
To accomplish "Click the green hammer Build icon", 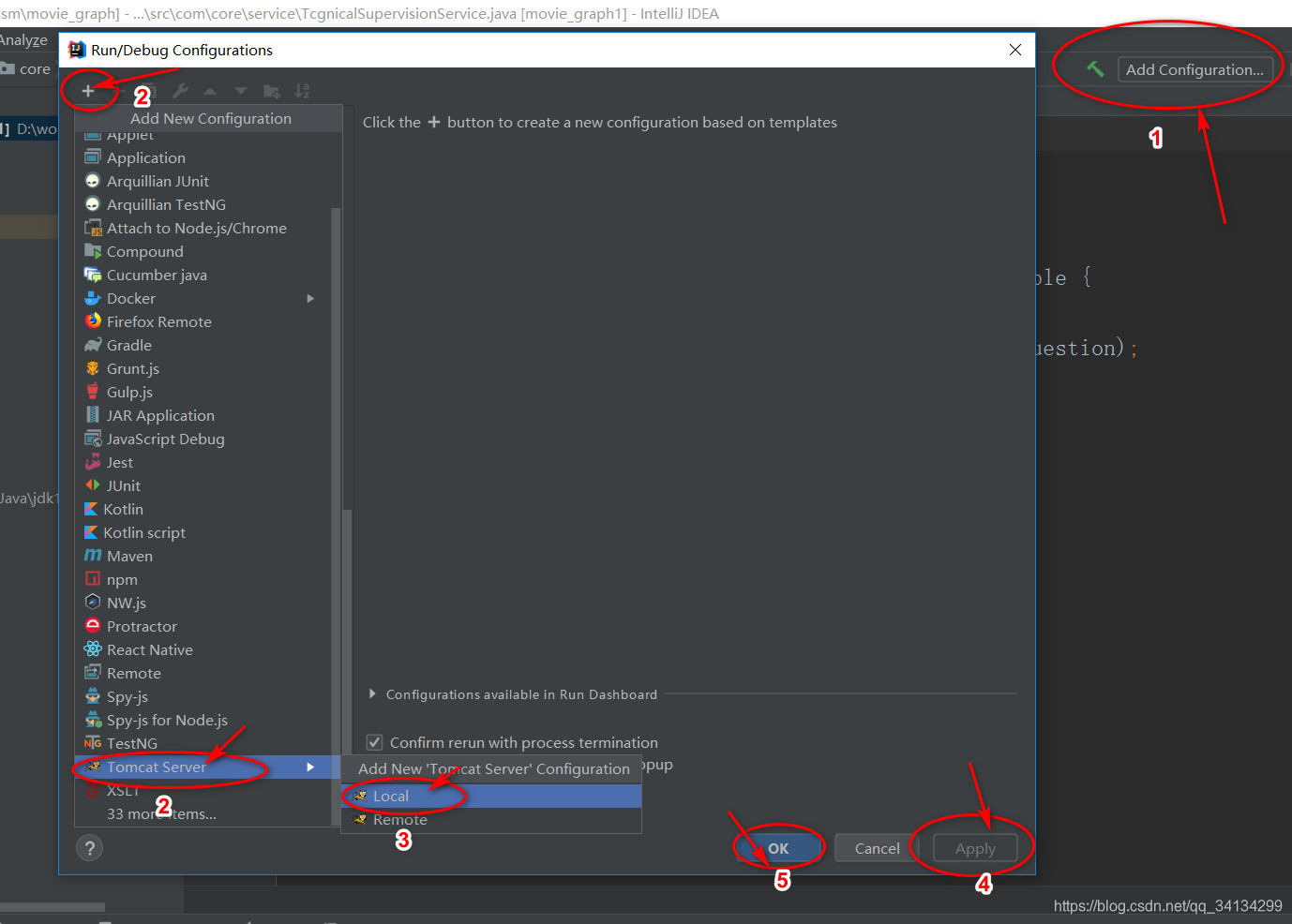I will 1095,69.
